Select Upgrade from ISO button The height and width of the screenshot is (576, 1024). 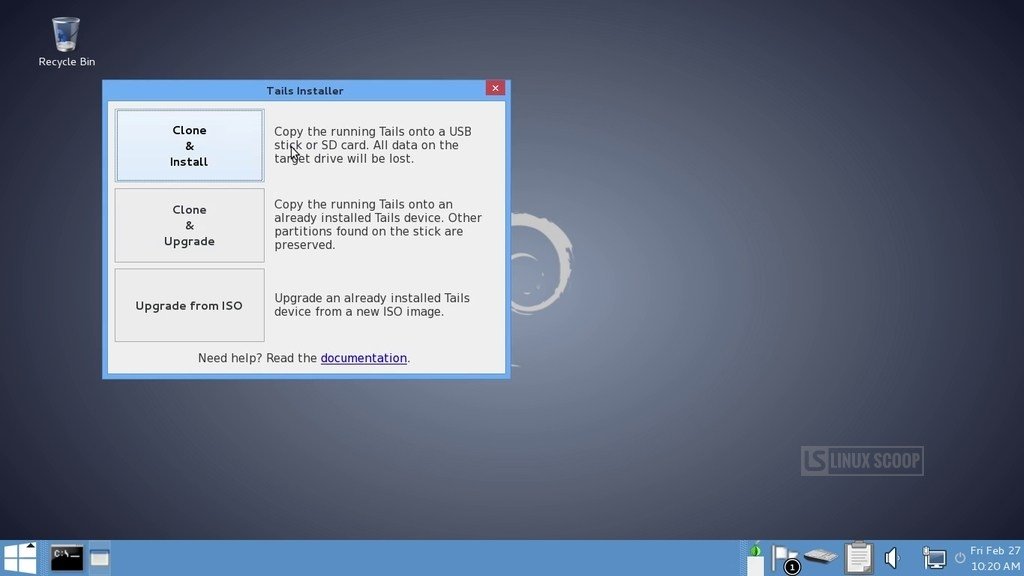pyautogui.click(x=189, y=305)
